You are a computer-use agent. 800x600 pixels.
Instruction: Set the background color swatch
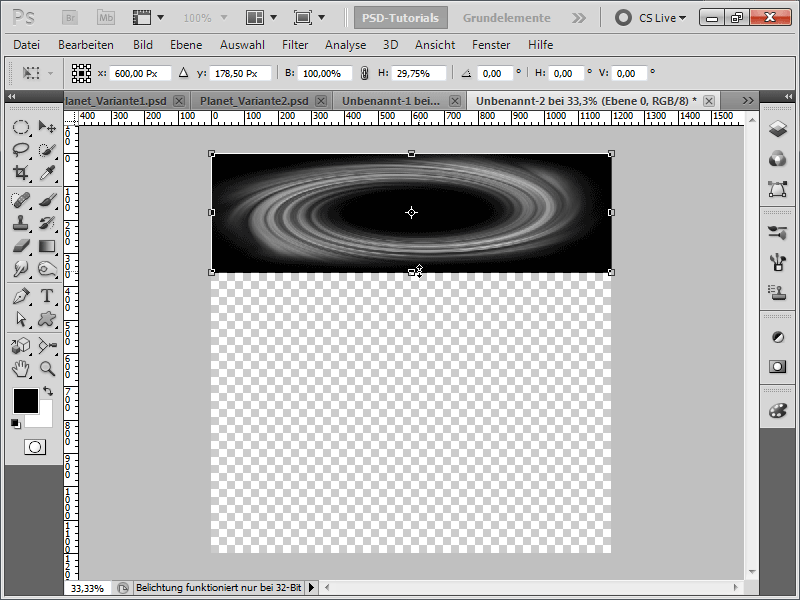pyautogui.click(x=45, y=419)
